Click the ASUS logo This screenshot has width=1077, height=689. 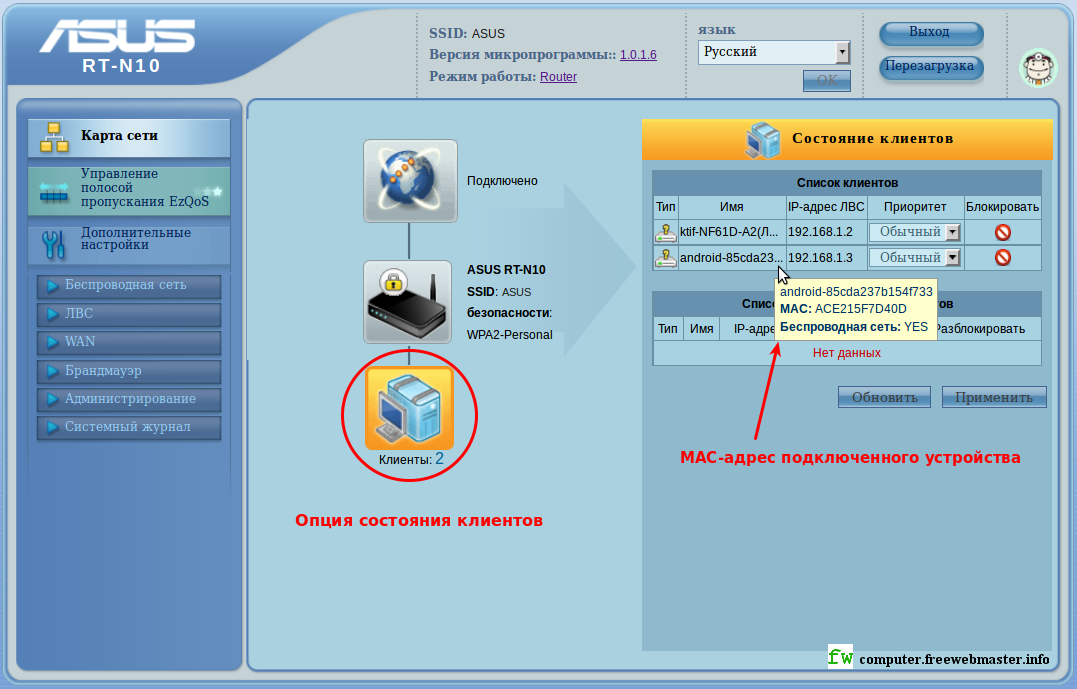(x=117, y=35)
